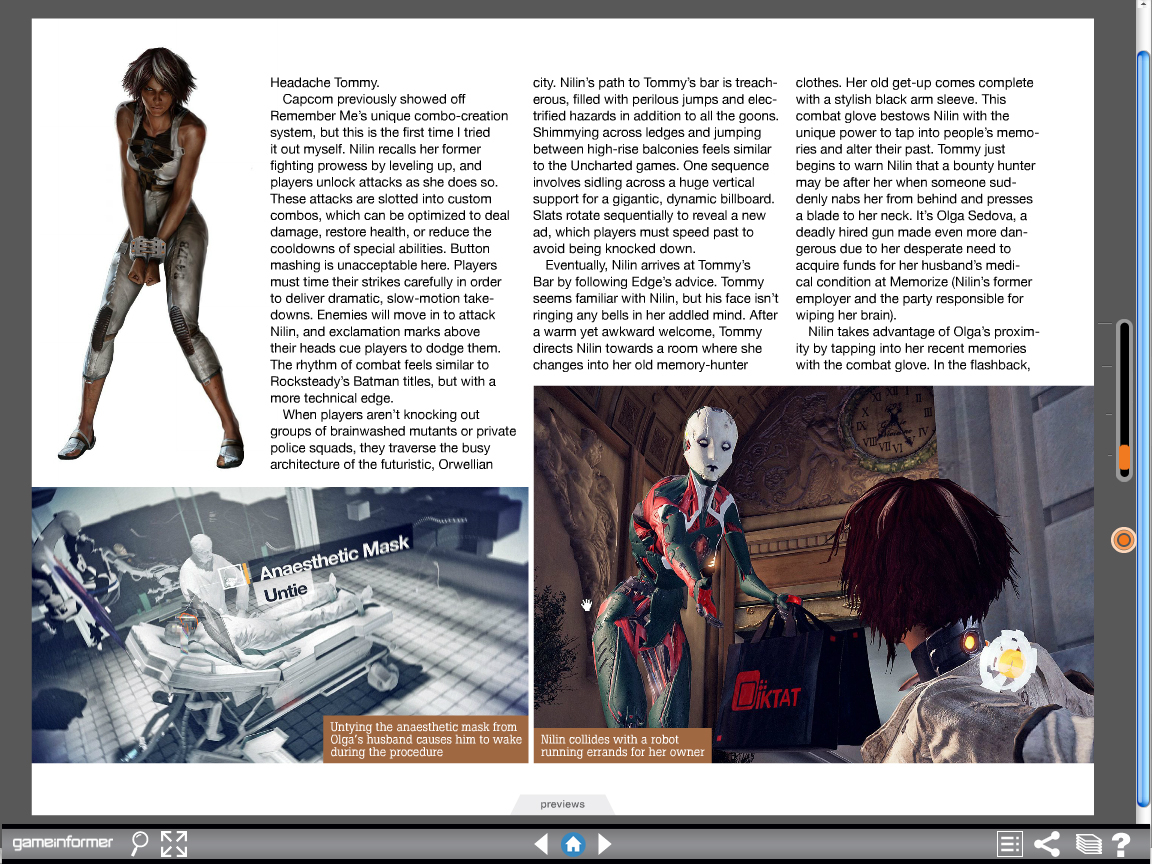The image size is (1152, 864).
Task: Click the orange zoom slider handle
Action: click(x=1123, y=457)
